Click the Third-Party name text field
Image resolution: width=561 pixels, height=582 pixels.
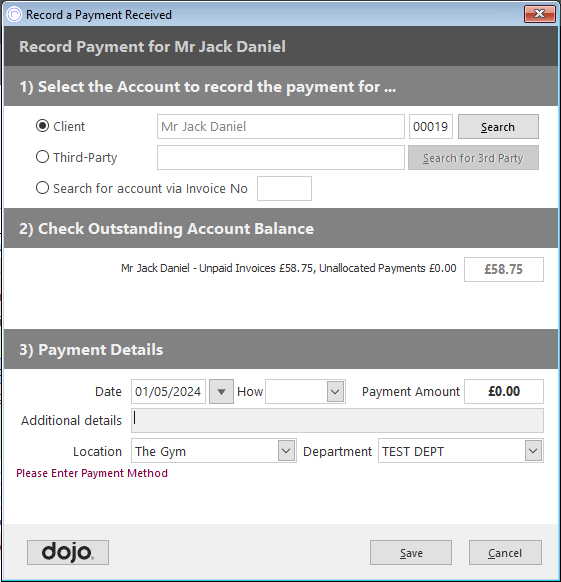[281, 157]
